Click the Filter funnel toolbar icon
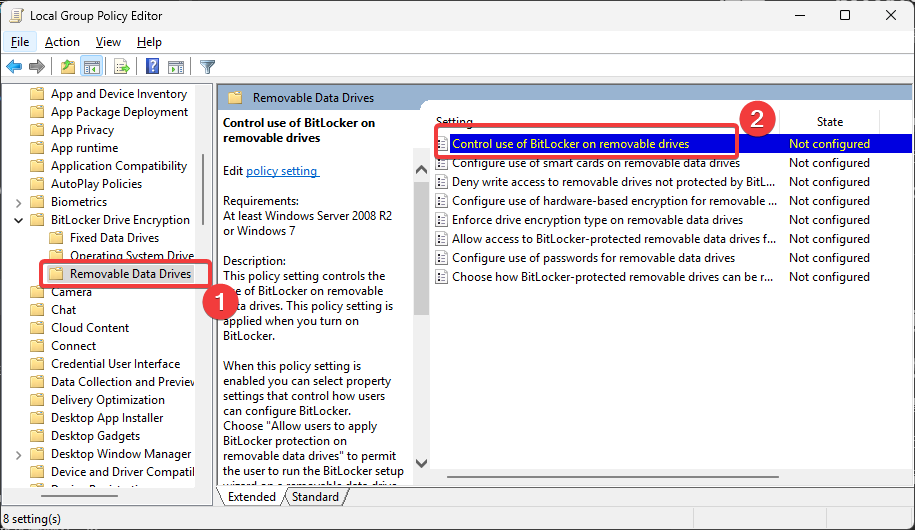This screenshot has width=915, height=530. (x=207, y=67)
